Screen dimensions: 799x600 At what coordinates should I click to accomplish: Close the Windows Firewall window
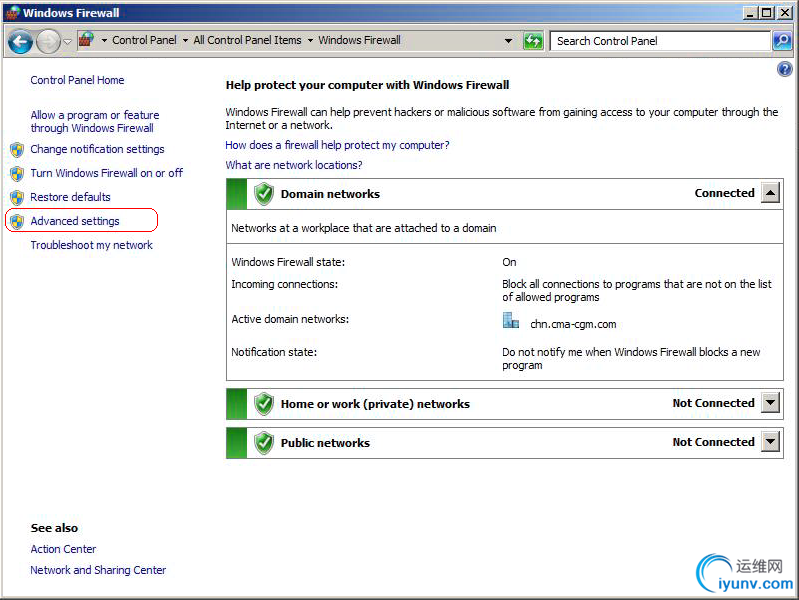click(x=785, y=13)
